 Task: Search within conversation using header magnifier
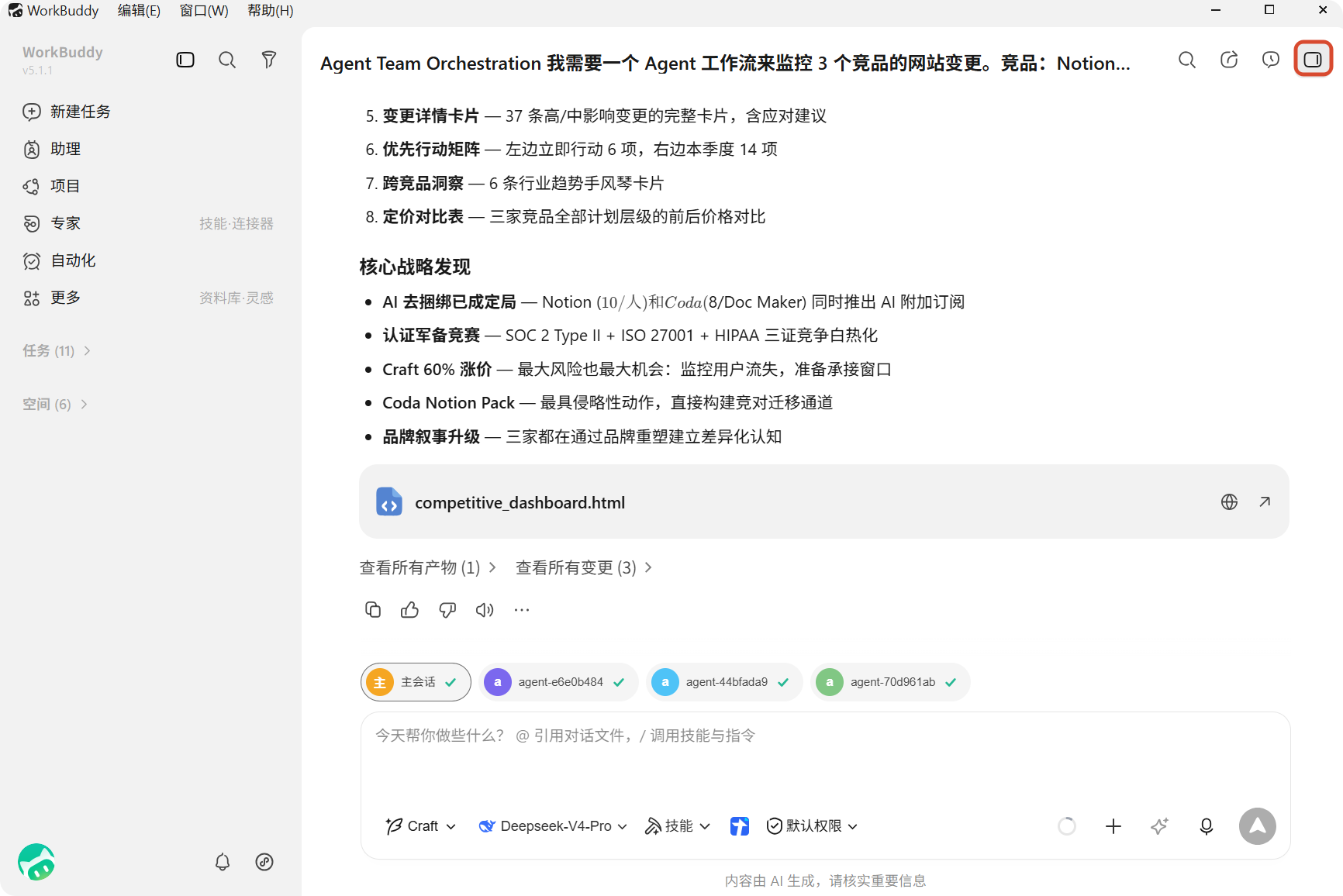[1187, 60]
